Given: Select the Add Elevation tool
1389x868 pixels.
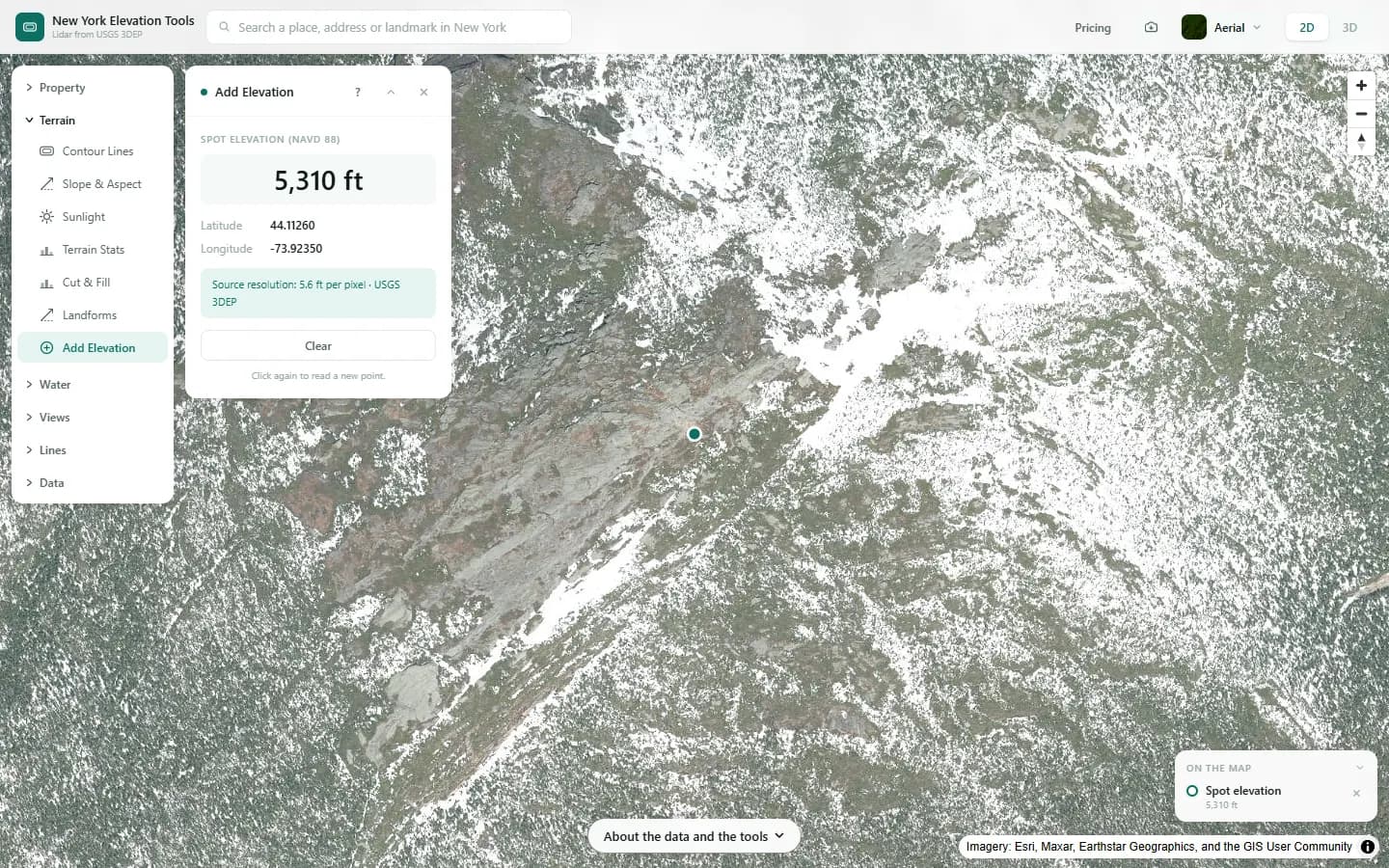Looking at the screenshot, I should click(93, 348).
